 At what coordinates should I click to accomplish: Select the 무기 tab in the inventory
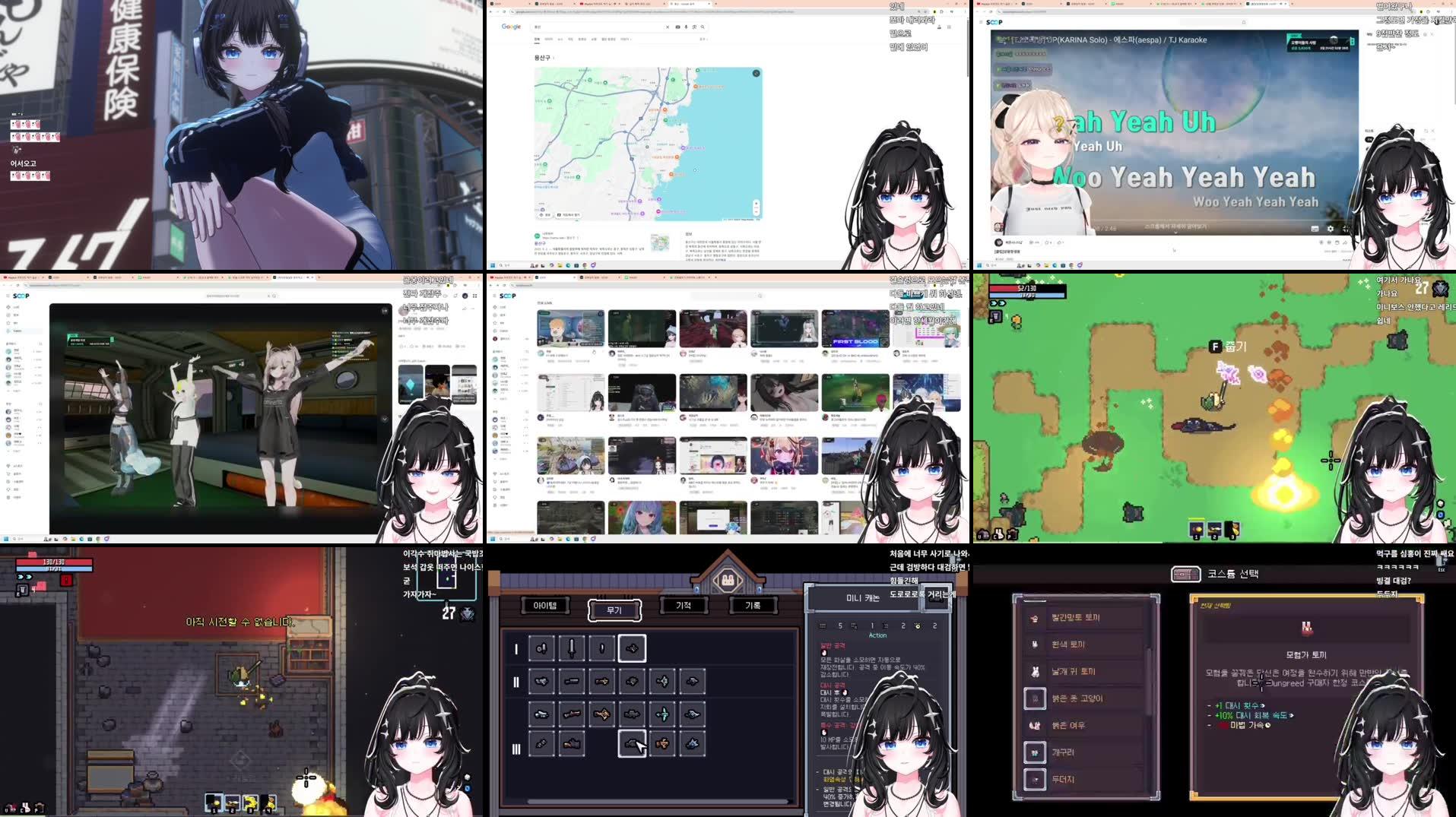(x=614, y=610)
